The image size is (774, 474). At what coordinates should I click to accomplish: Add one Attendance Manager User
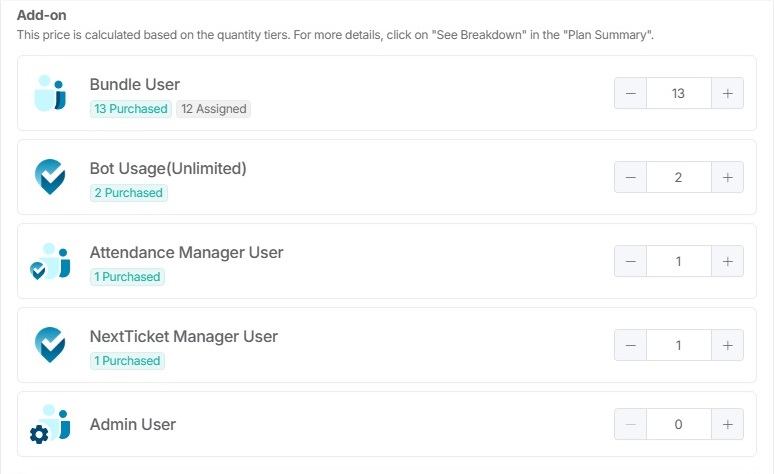pos(727,262)
